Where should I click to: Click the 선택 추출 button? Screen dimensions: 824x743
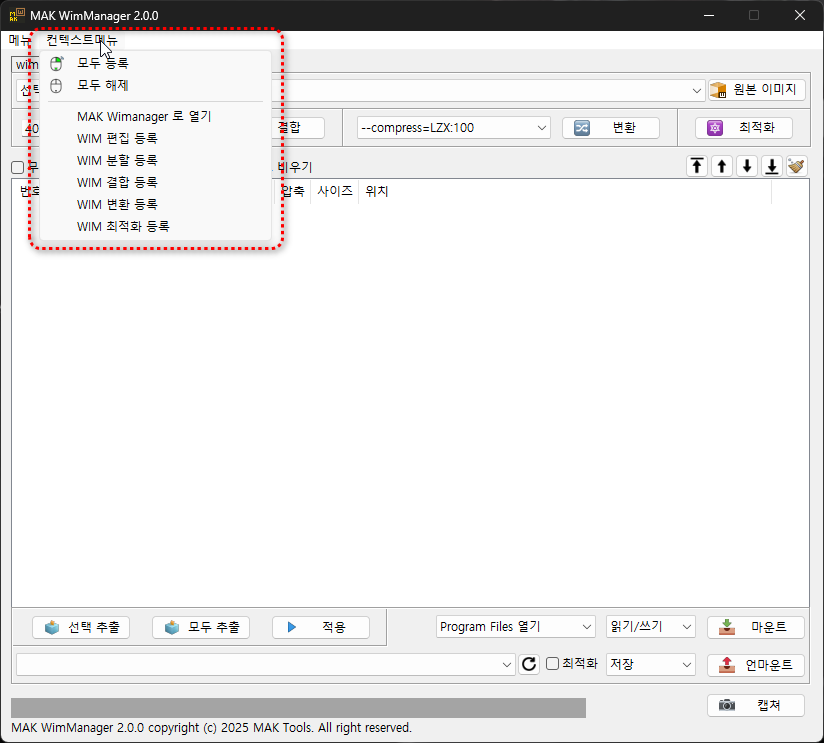pos(81,627)
